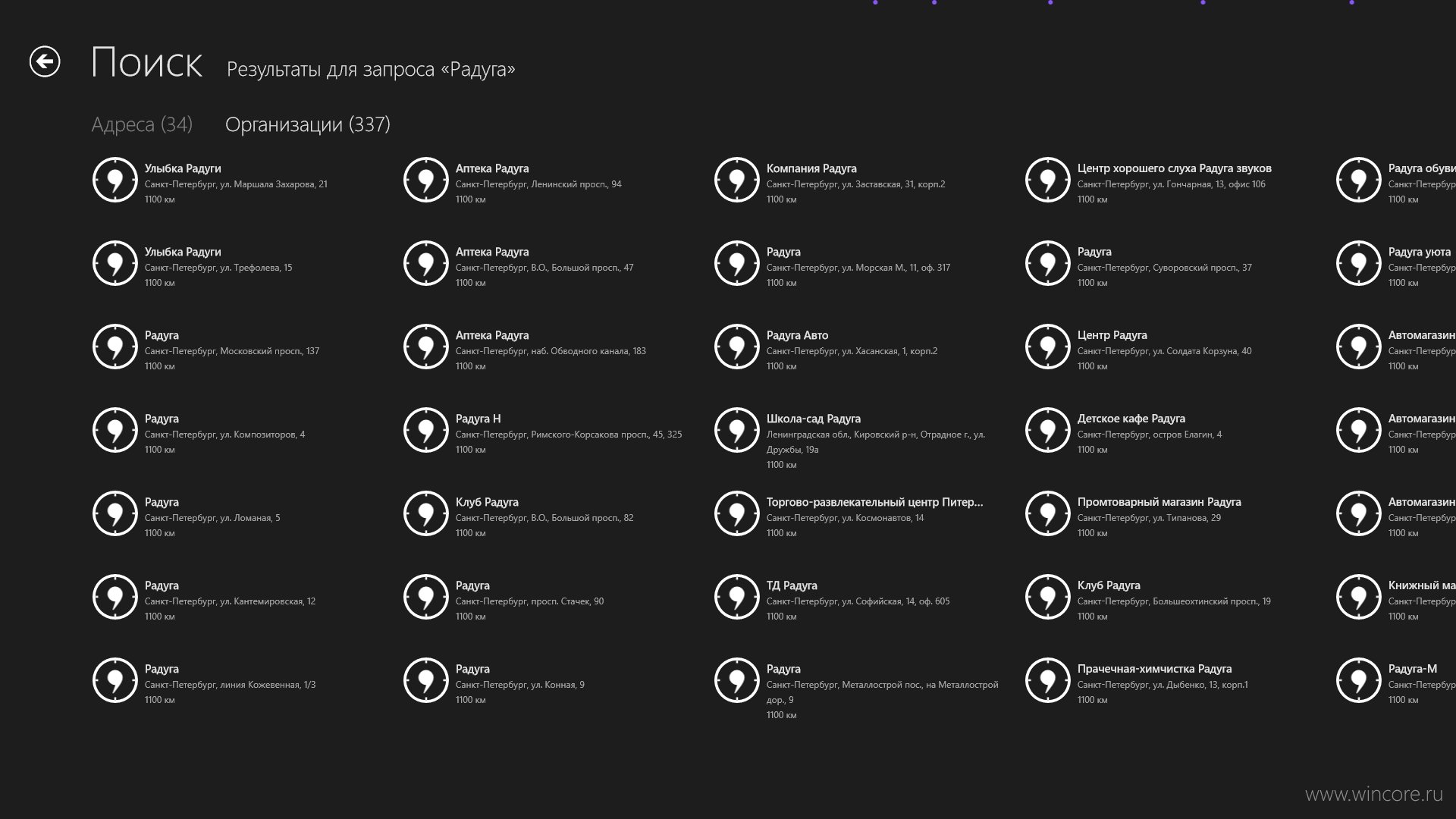The width and height of the screenshot is (1456, 819).
Task: Click location icon beside Радуга Авто
Action: tap(736, 347)
